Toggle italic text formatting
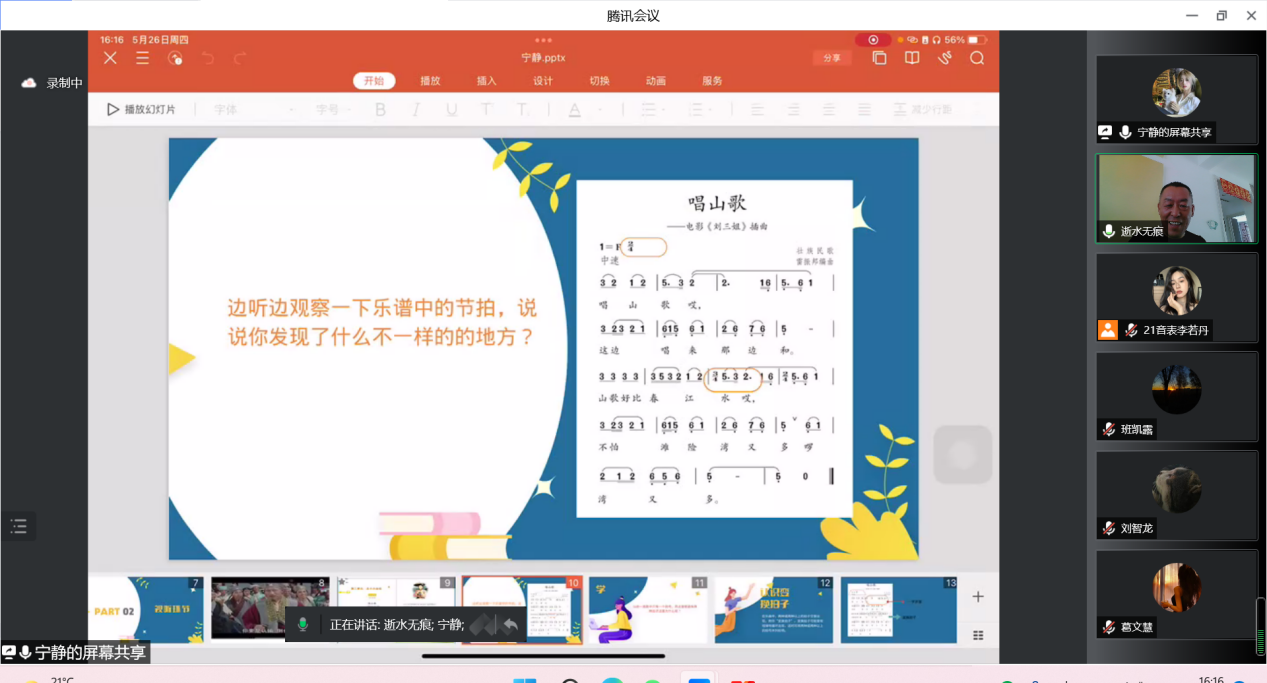The image size is (1267, 683). point(416,110)
